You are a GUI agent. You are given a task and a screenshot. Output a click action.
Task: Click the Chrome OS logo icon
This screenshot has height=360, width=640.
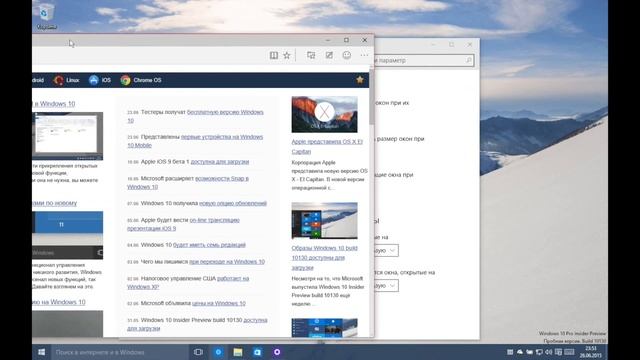125,80
